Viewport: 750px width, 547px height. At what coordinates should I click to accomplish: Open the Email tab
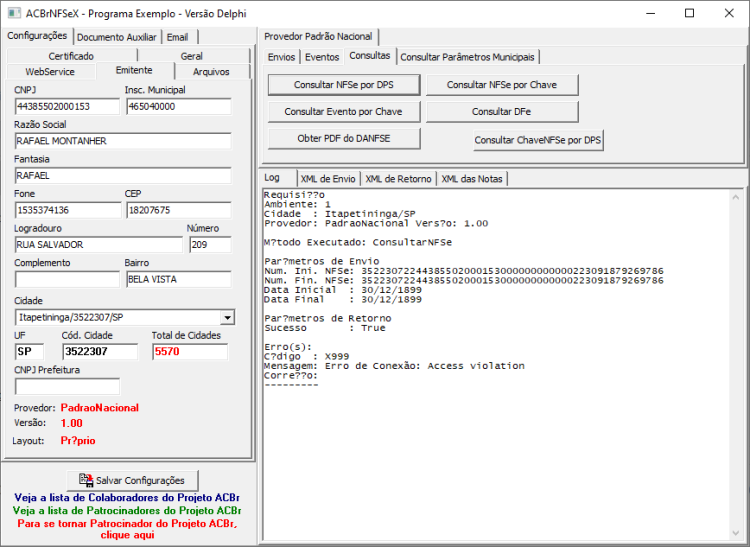[177, 37]
